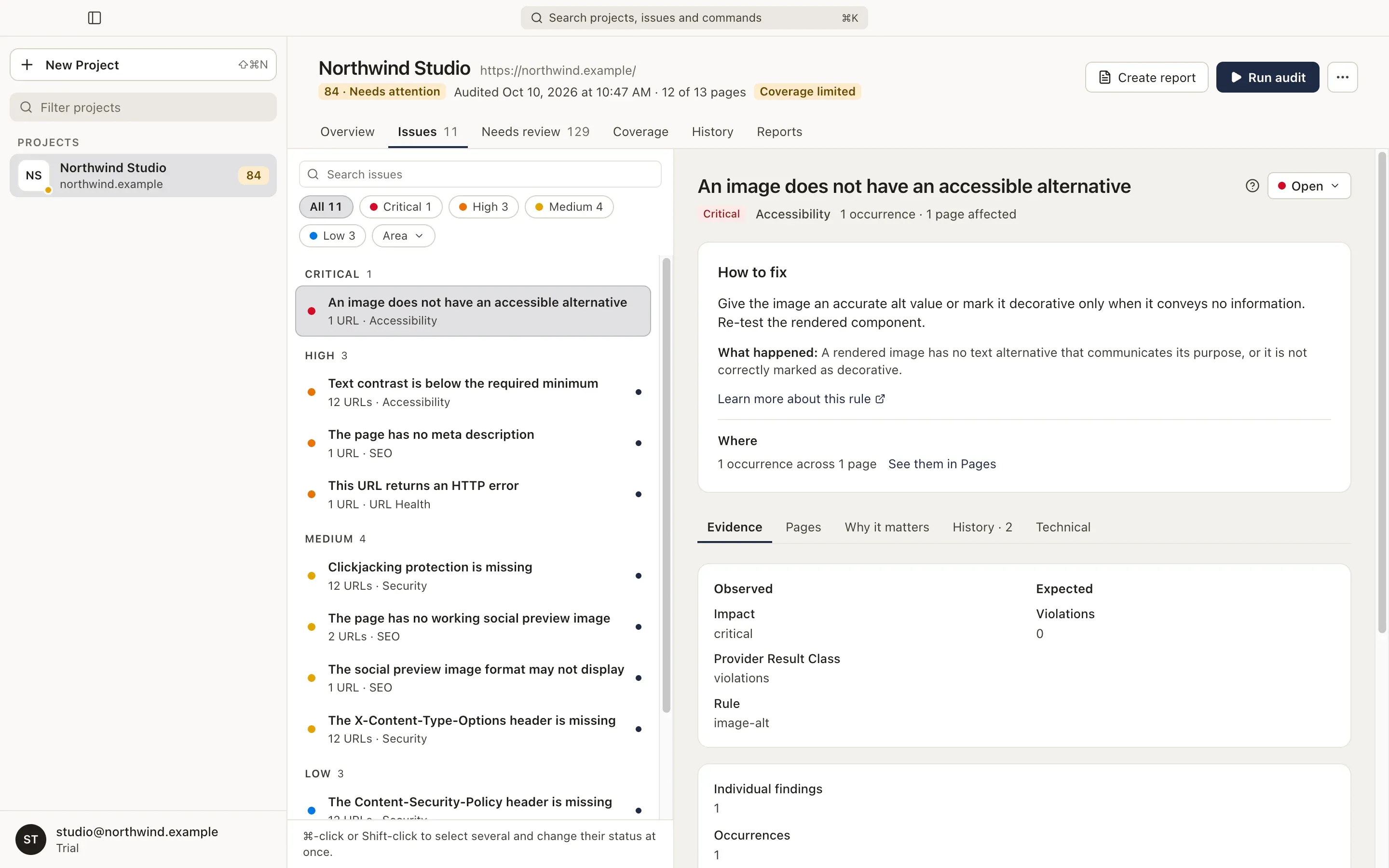The height and width of the screenshot is (868, 1389).
Task: Click the external link icon after Learn more
Action: point(880,399)
